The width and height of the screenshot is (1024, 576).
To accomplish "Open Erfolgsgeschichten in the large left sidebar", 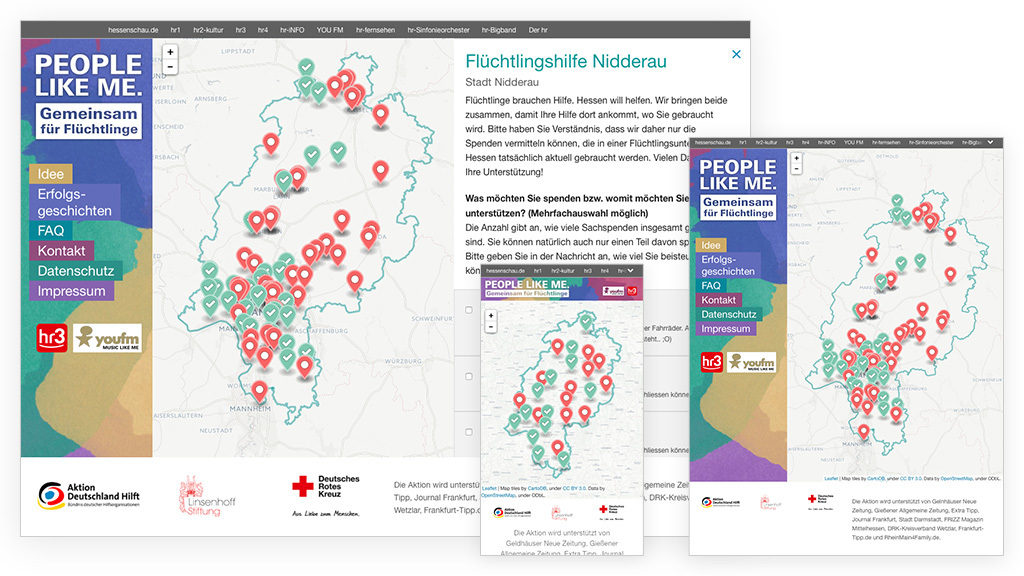I will (x=75, y=201).
